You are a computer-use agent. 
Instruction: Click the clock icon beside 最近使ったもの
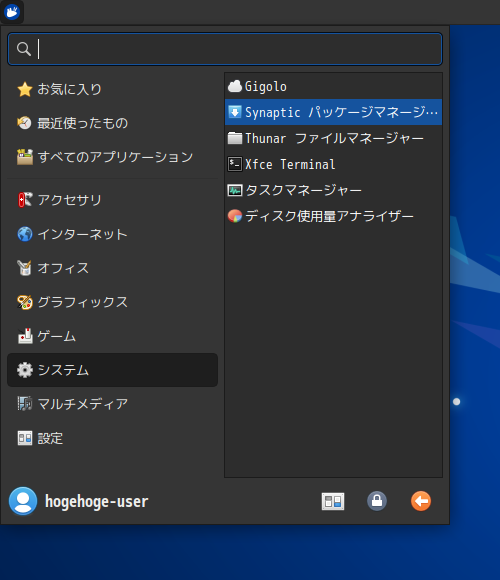pos(25,123)
